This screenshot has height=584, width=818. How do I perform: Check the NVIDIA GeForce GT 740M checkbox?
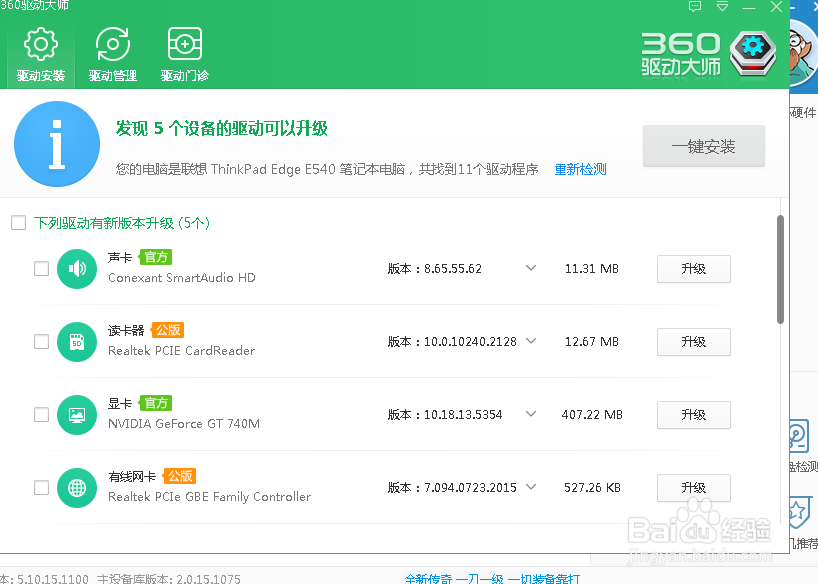tap(41, 414)
